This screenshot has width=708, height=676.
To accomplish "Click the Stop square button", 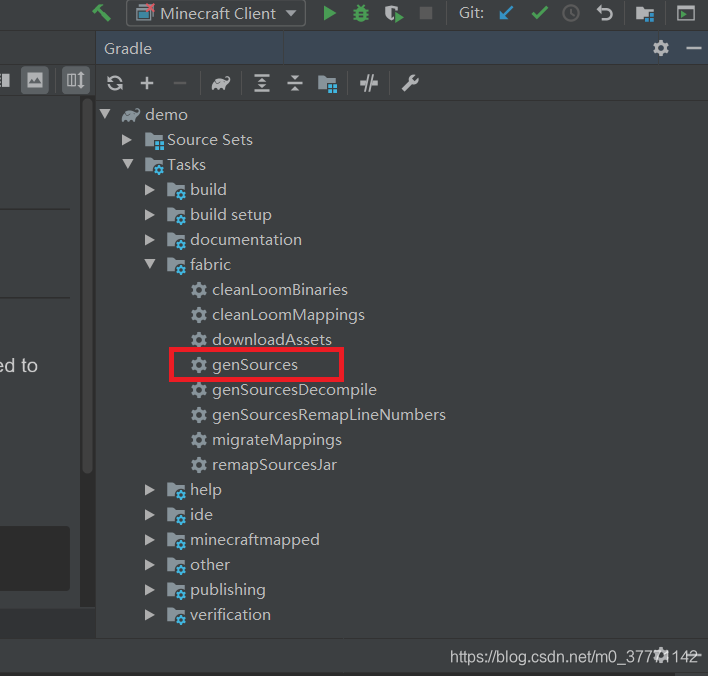I will click(x=425, y=13).
